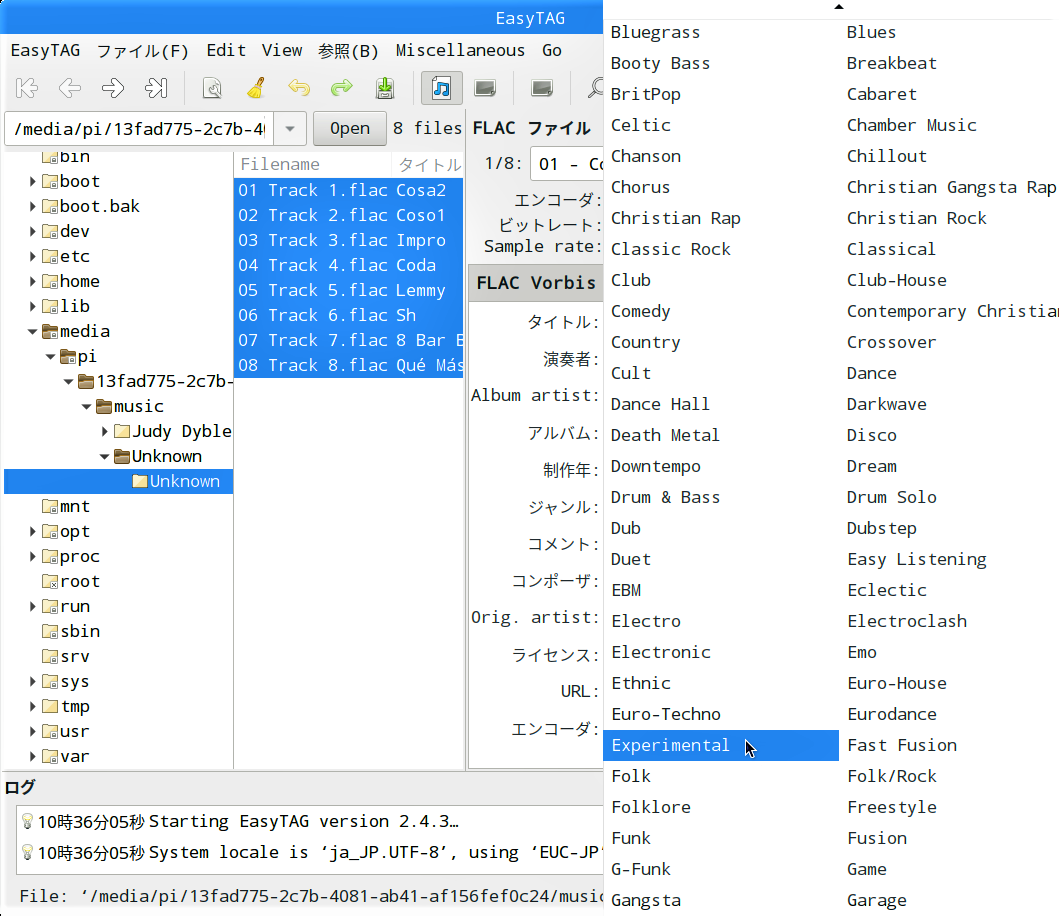This screenshot has height=916, width=1059.
Task: Jump to the first file using toolbar arrow
Action: [x=27, y=88]
